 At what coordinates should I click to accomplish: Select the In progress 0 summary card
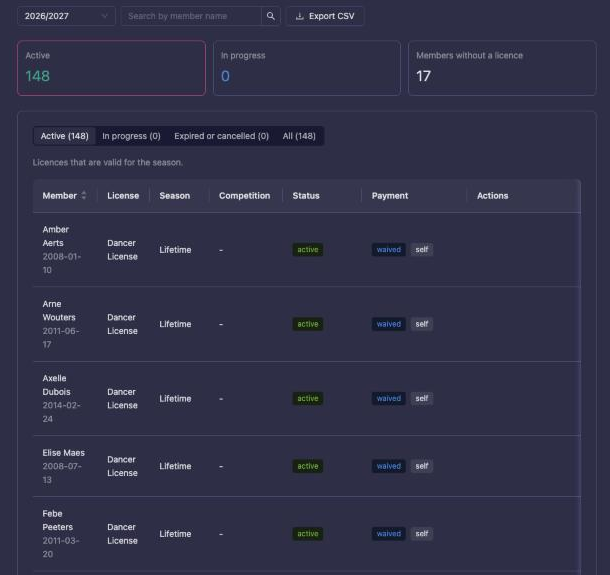point(307,68)
